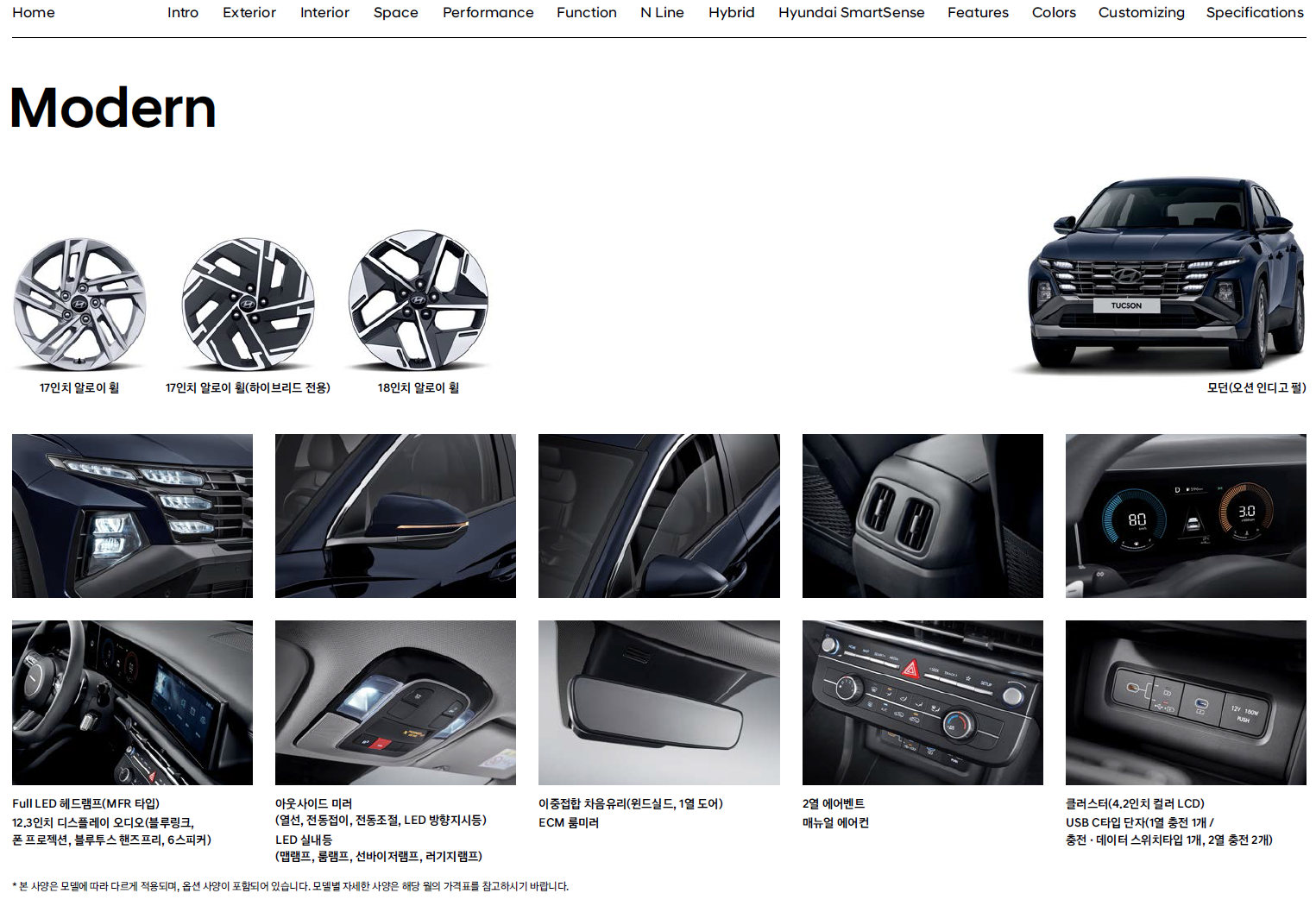Viewport: 1316px width, 906px height.
Task: Open the Exterior section
Action: 249,13
